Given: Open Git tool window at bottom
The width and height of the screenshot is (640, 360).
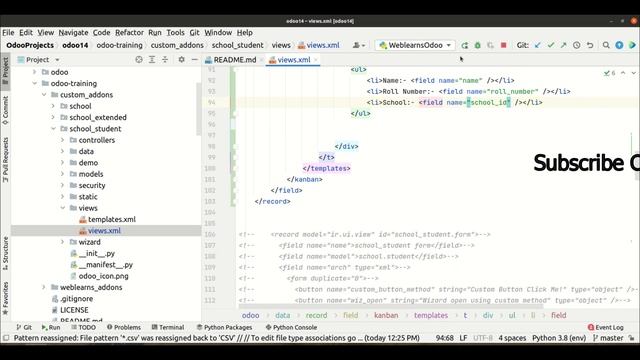Looking at the screenshot, I should coord(24,327).
